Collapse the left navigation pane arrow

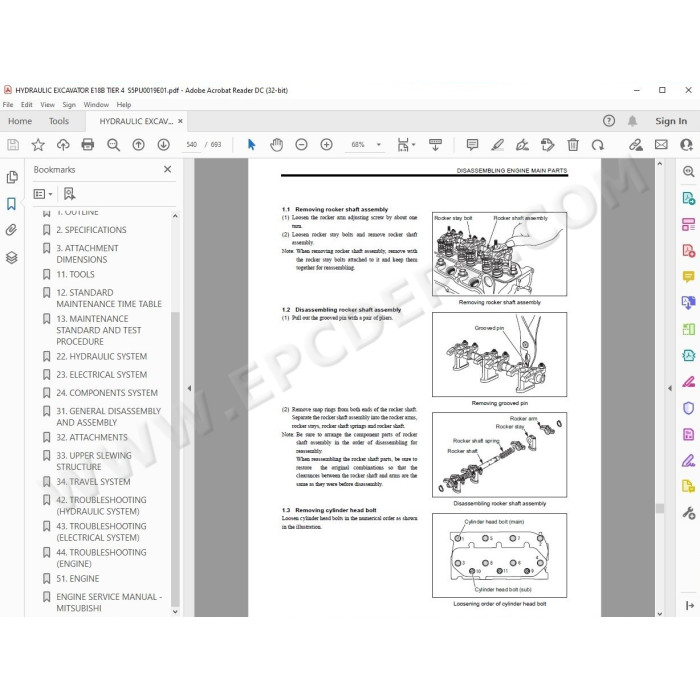tap(189, 388)
